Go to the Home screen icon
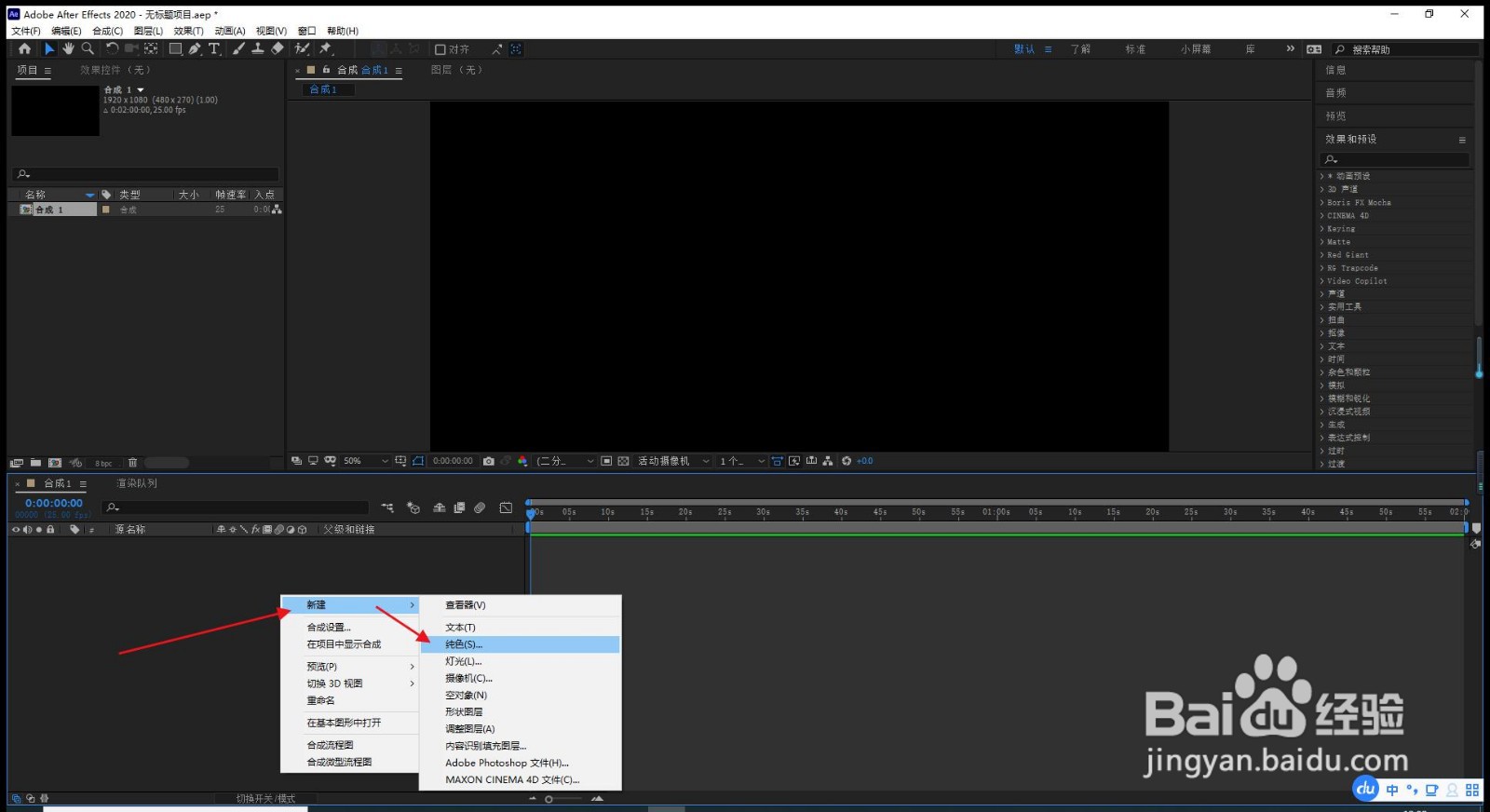The image size is (1490, 812). 24,48
